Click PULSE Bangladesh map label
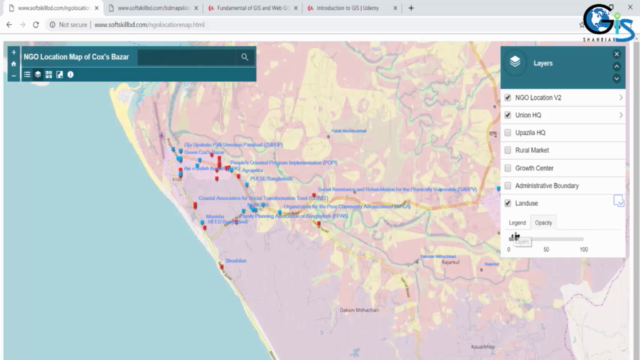 271,179
